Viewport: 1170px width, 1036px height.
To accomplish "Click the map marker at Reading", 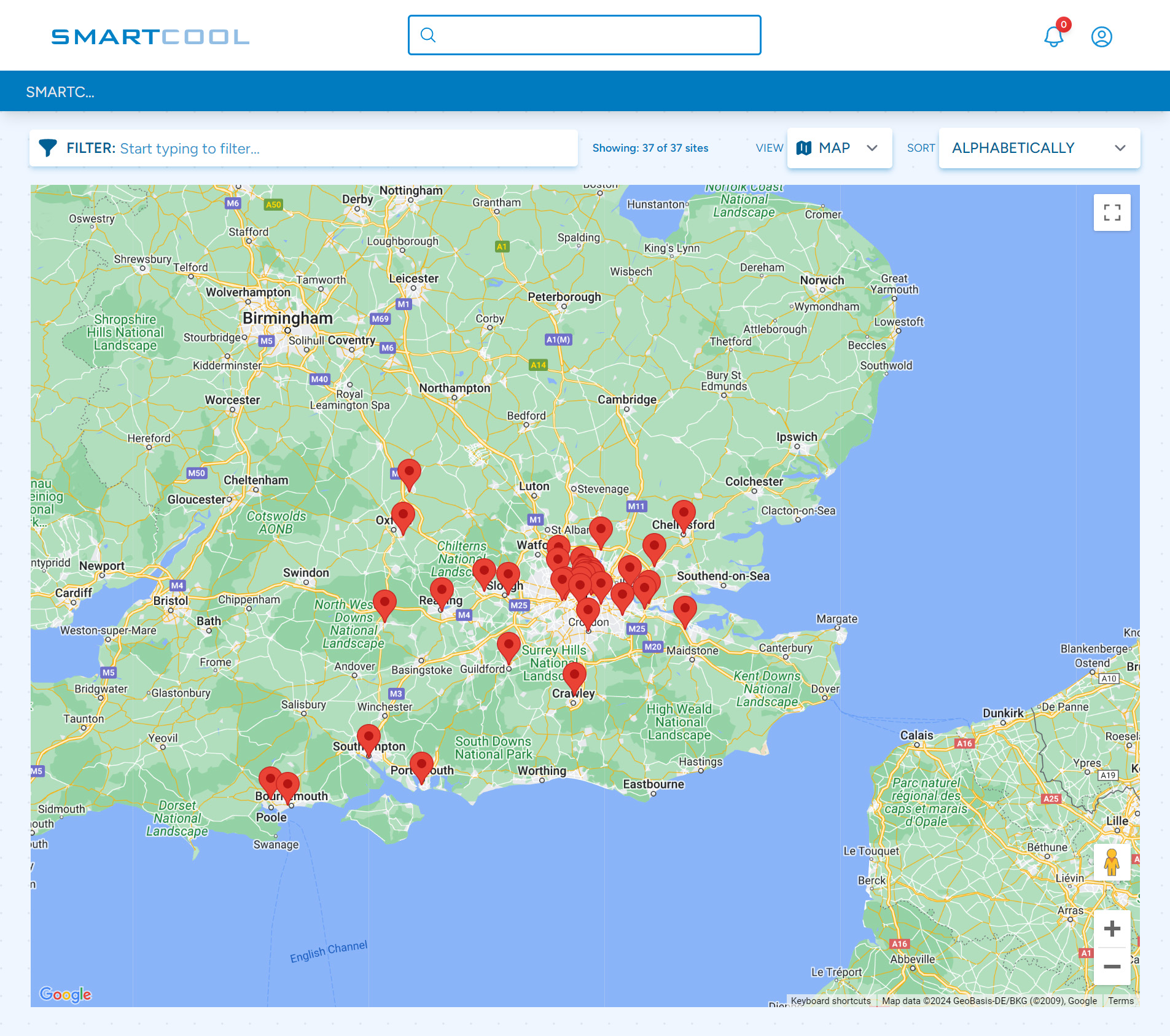I will [442, 593].
